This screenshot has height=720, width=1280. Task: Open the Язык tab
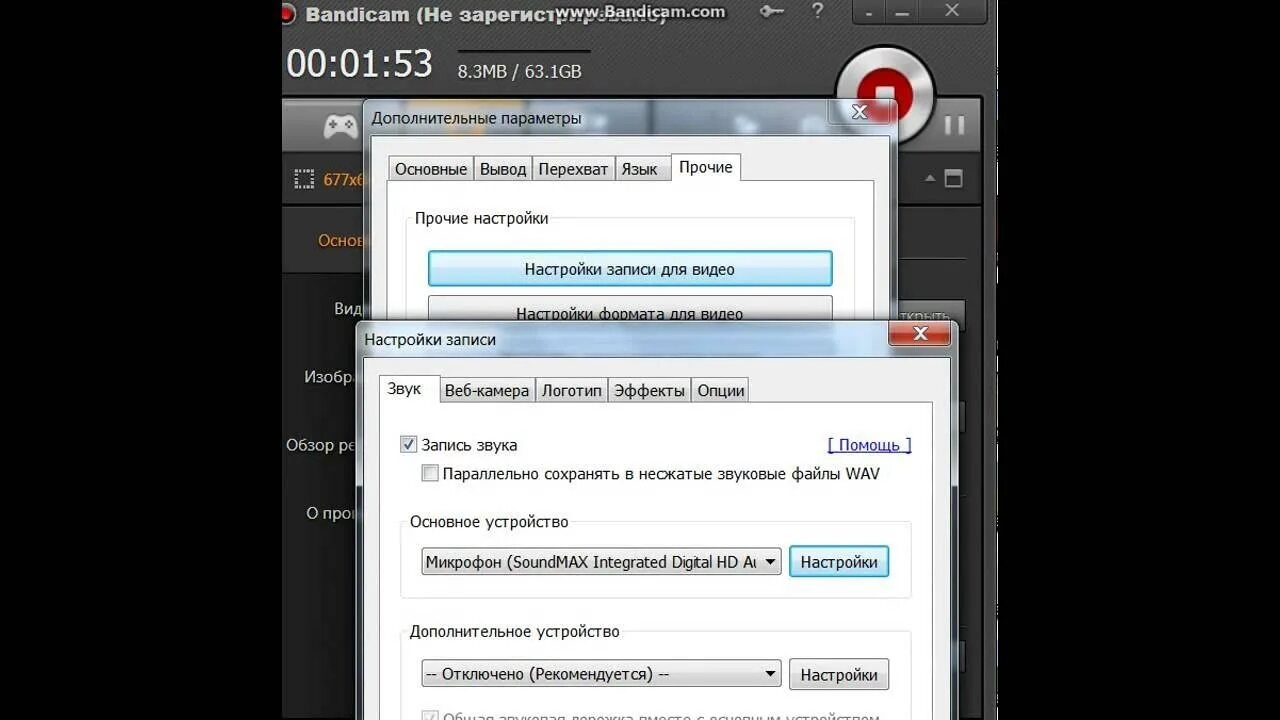pyautogui.click(x=640, y=169)
